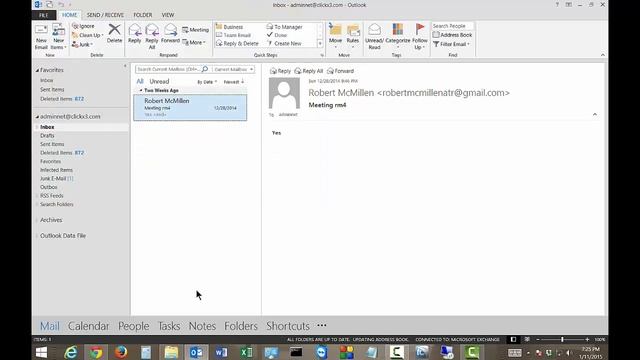Collapse the ribbon
The width and height of the screenshot is (640, 360).
pos(603,55)
